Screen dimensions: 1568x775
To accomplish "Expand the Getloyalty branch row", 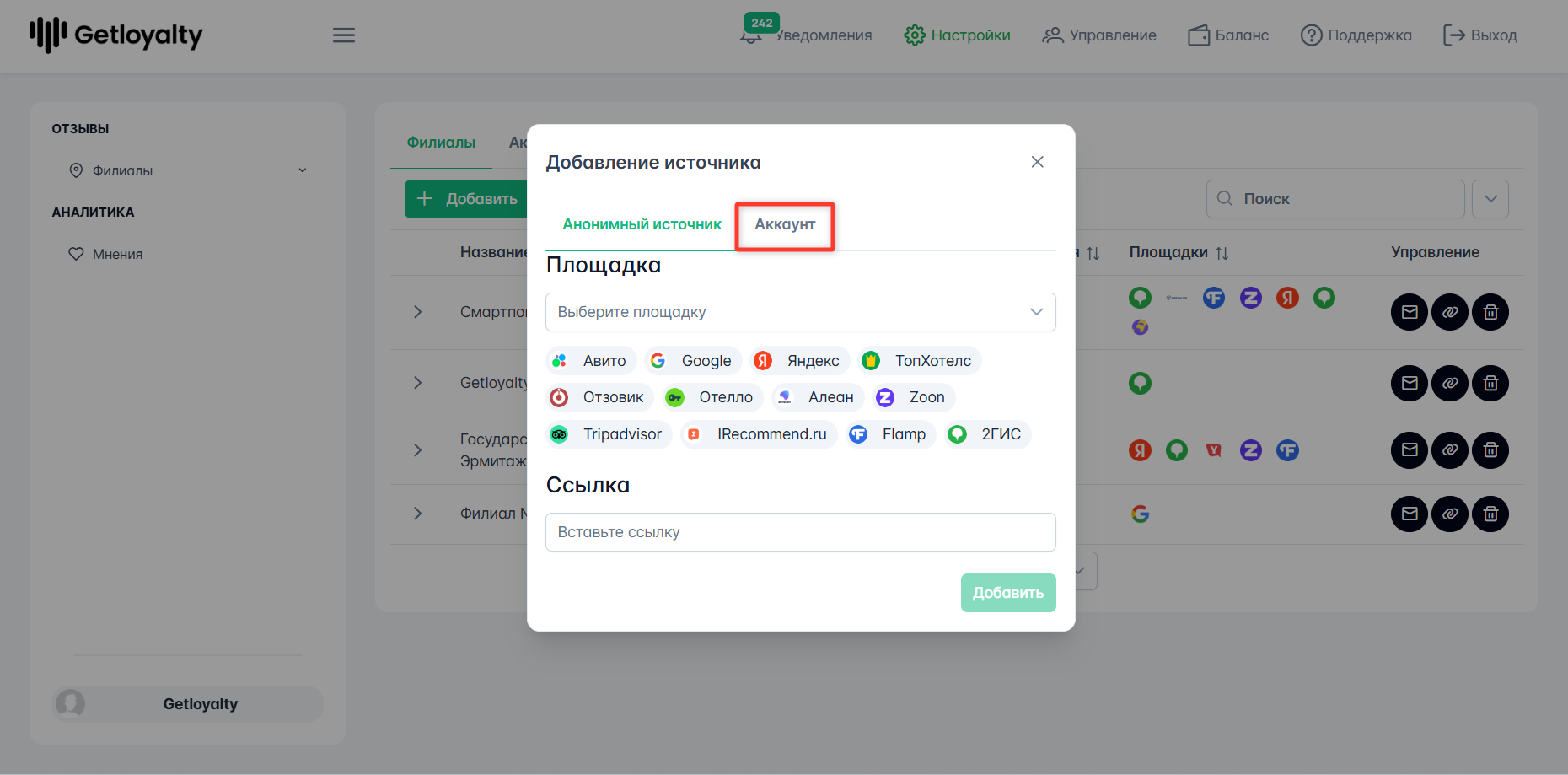I will 417,383.
